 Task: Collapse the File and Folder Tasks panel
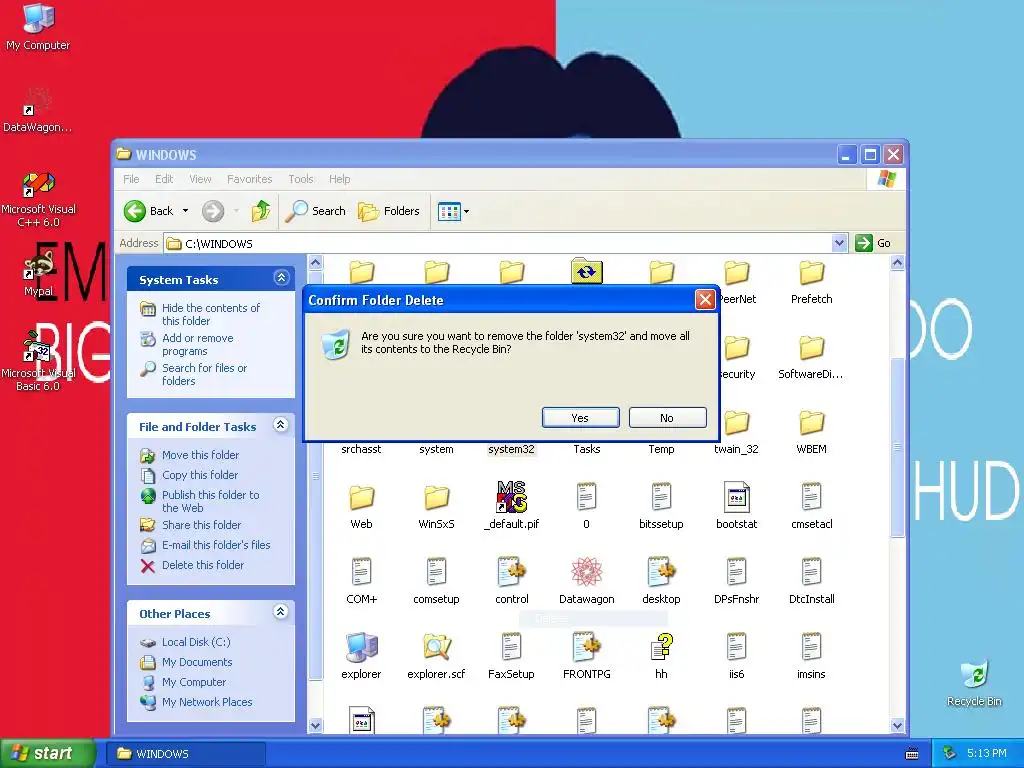(281, 425)
